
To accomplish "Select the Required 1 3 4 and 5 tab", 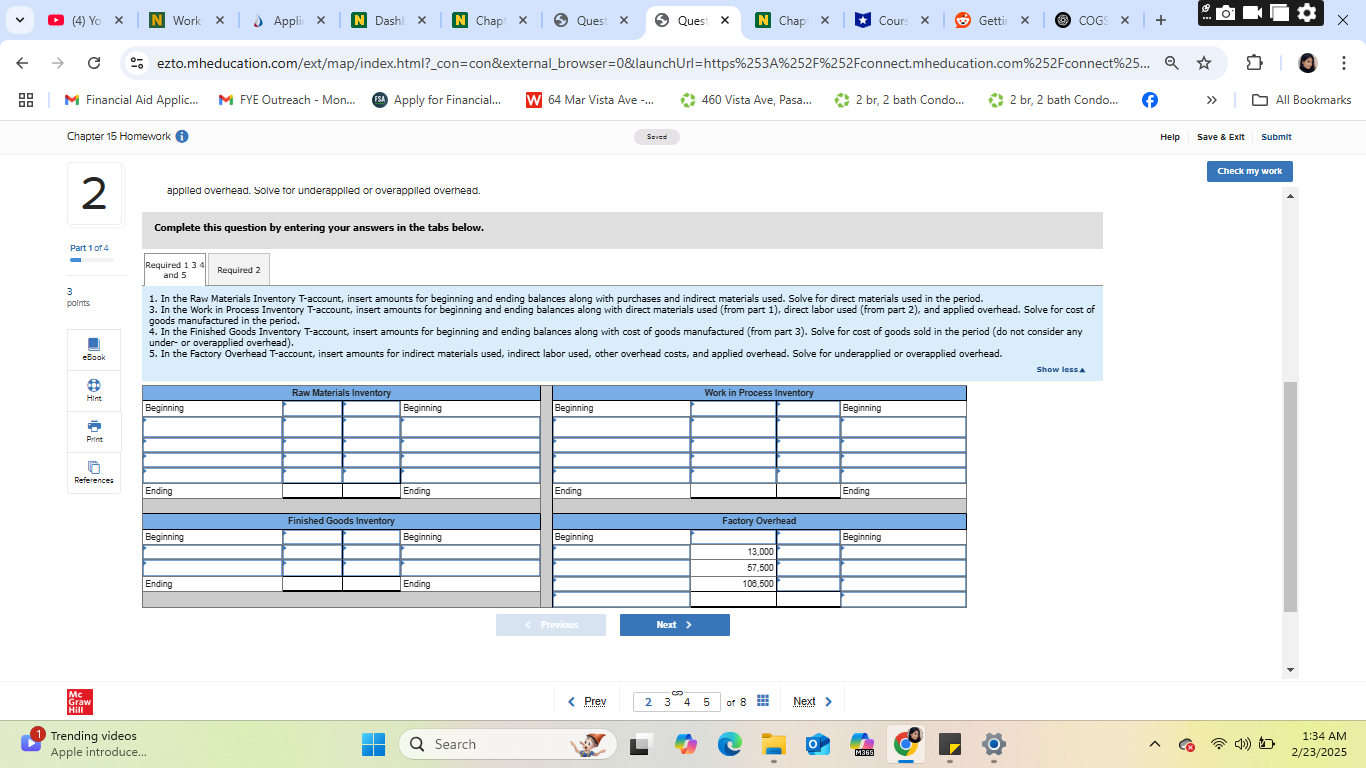I will (175, 270).
